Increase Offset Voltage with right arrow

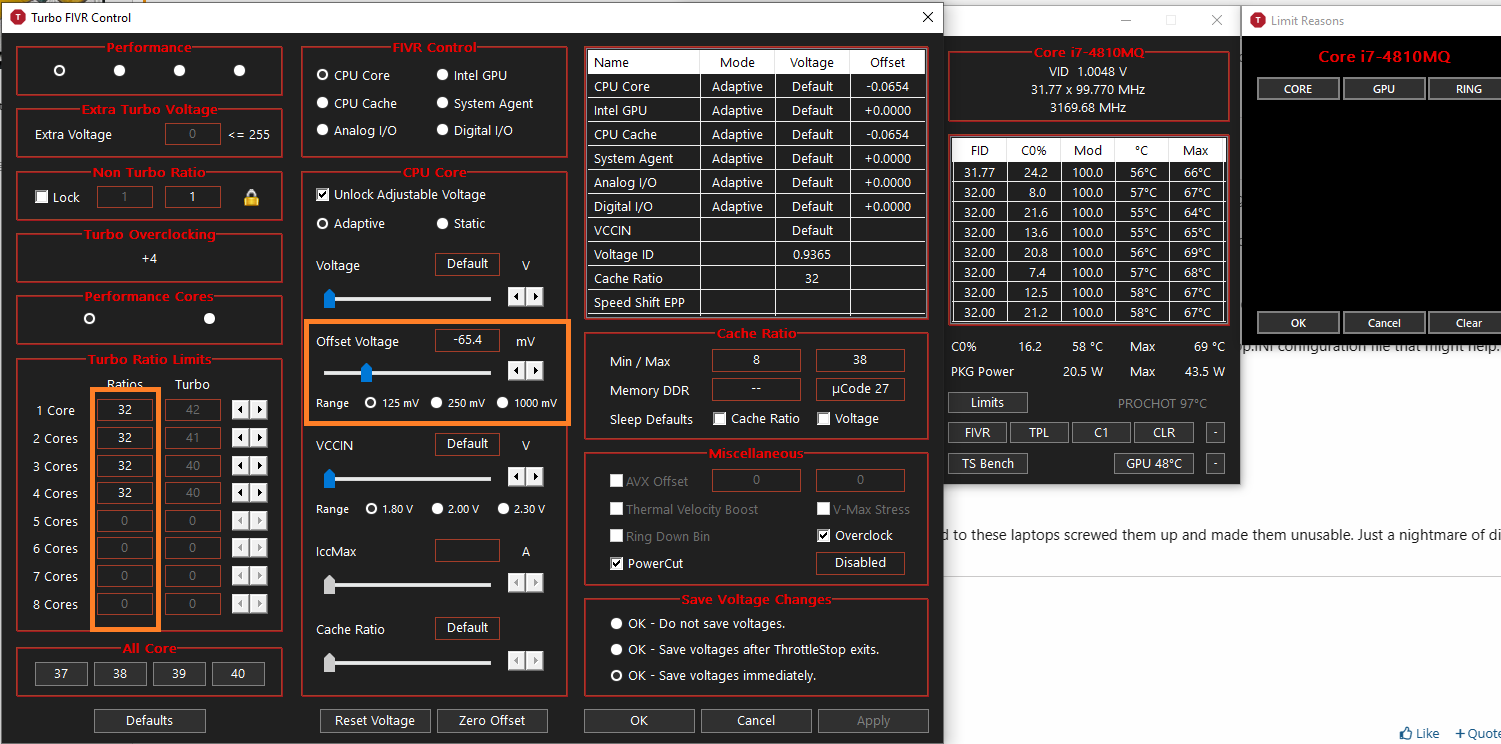(x=535, y=371)
